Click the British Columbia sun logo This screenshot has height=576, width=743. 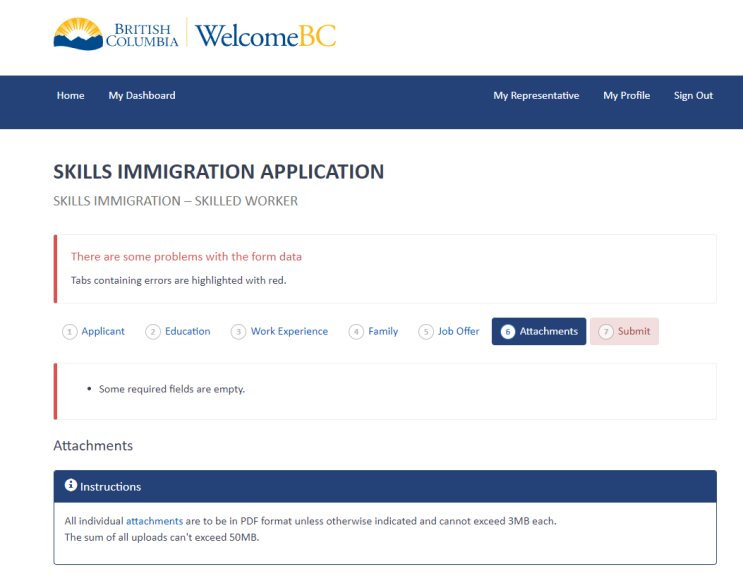[78, 34]
